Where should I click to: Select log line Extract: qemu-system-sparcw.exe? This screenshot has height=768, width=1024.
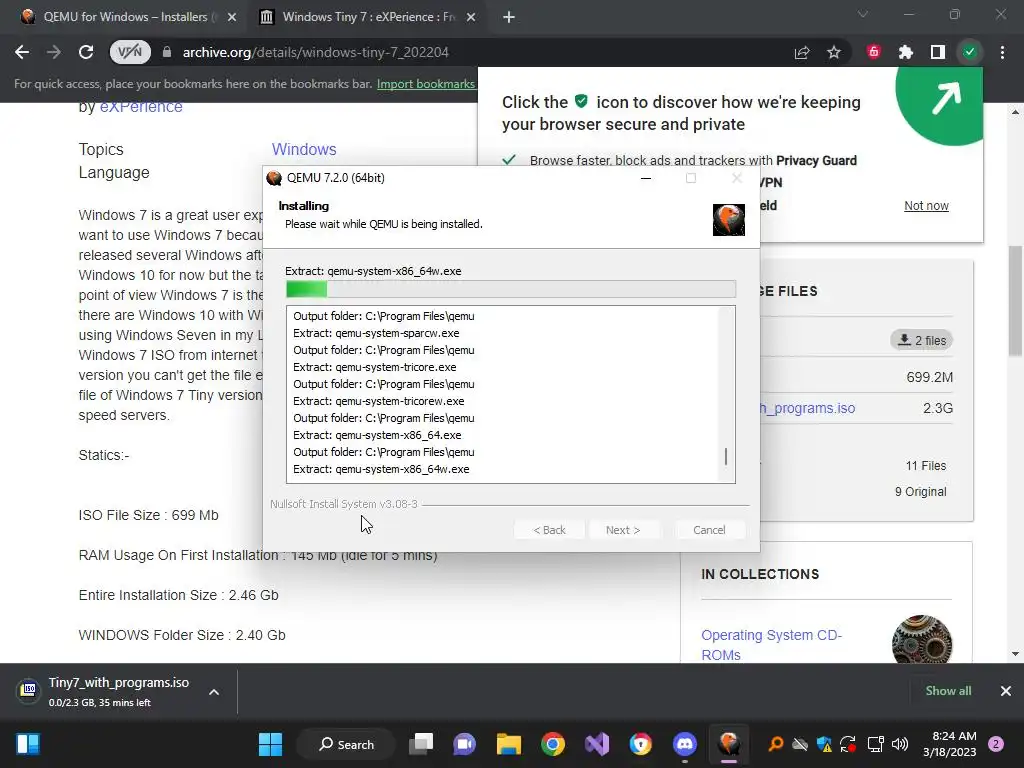click(376, 333)
